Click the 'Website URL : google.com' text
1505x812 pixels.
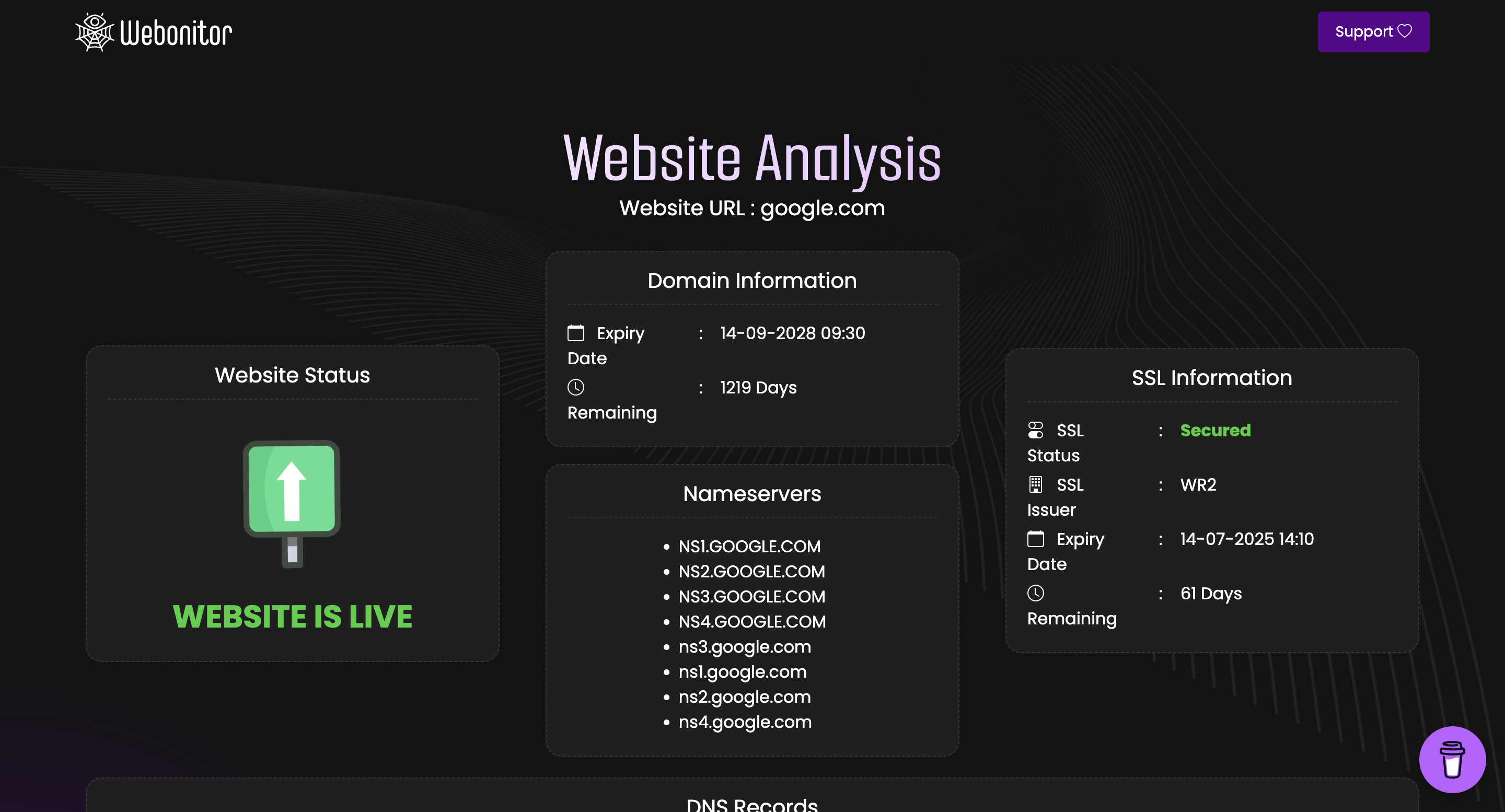click(x=752, y=208)
